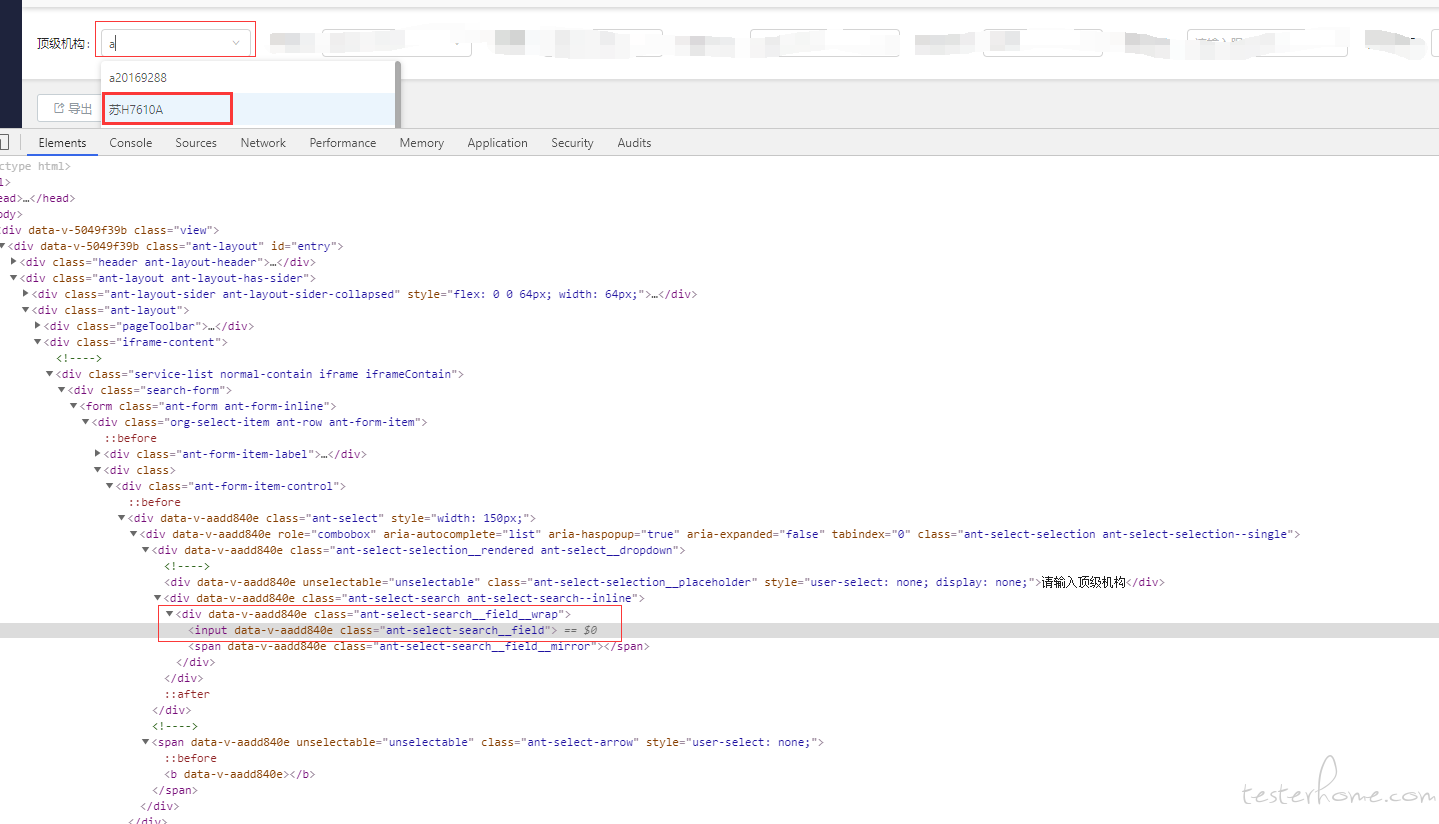Expand the ant-form-item-label div node
The image size is (1439, 824).
98,454
